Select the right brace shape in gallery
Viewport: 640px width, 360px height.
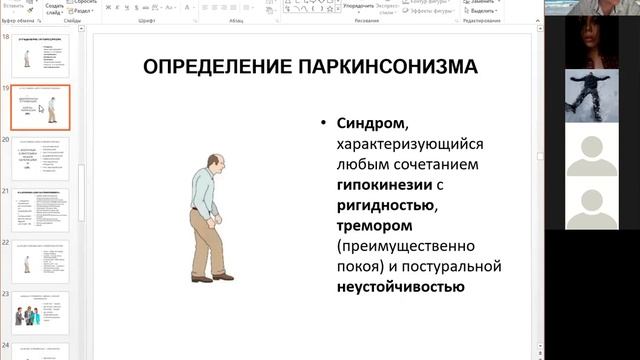(321, 9)
